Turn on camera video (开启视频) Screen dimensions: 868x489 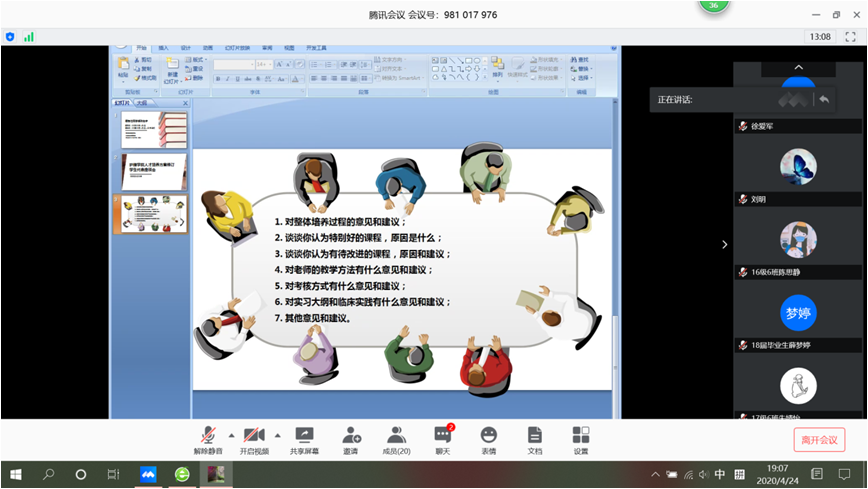pyautogui.click(x=254, y=440)
